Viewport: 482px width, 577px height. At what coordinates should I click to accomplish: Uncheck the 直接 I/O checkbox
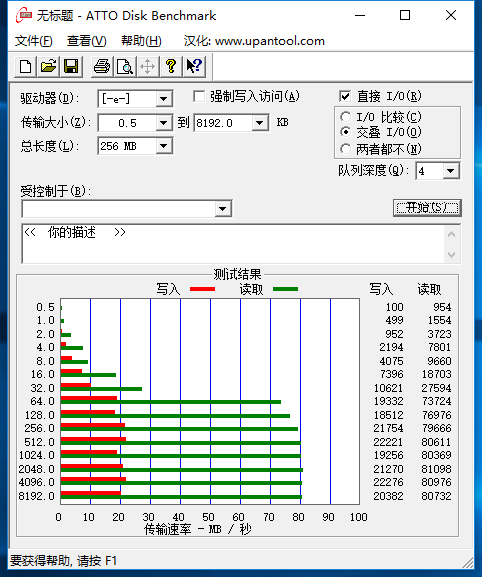(345, 96)
